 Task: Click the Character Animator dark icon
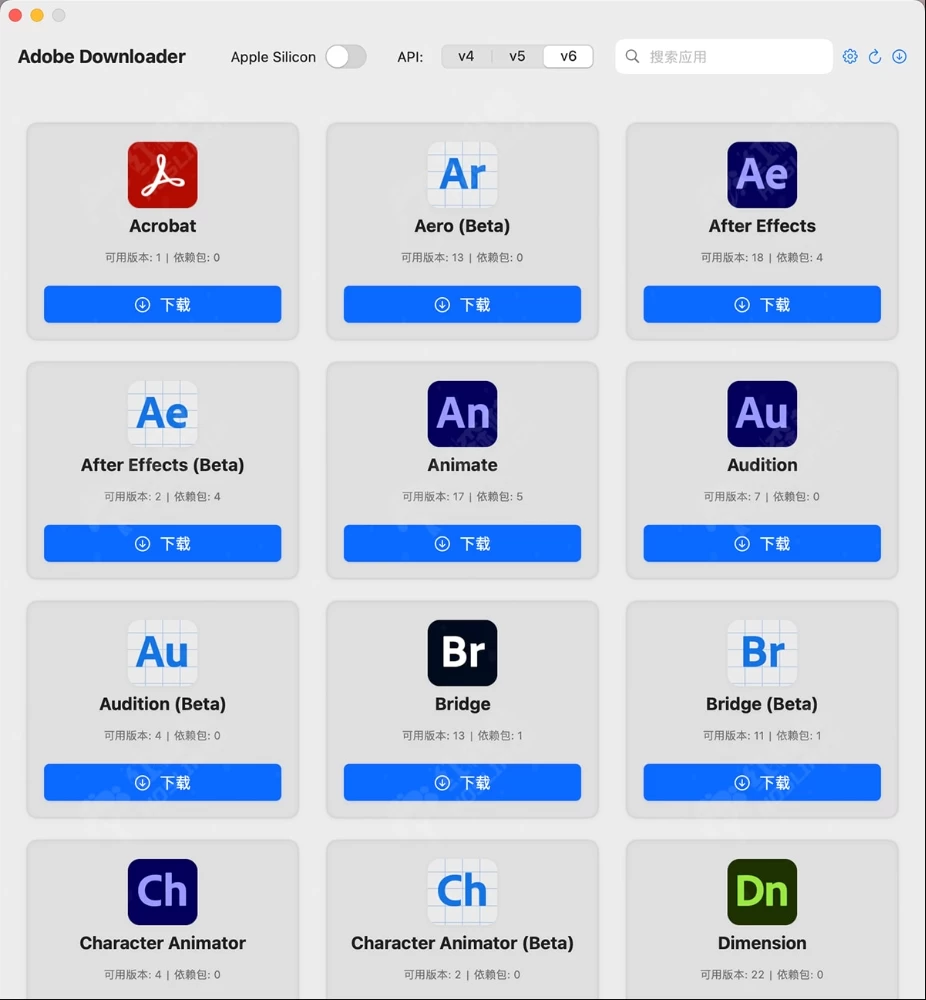163,892
